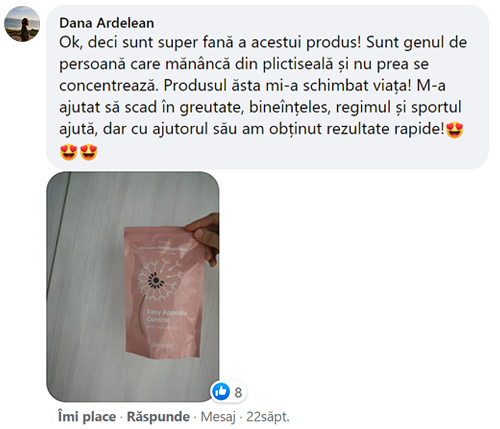Reply using the Răspunde link
500x429 pixels.
[158, 417]
